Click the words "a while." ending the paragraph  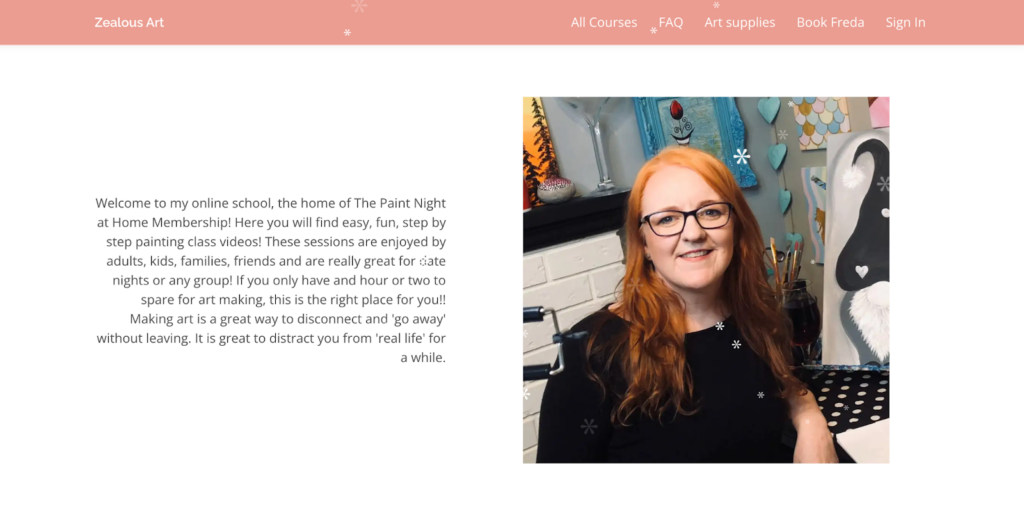(x=423, y=358)
